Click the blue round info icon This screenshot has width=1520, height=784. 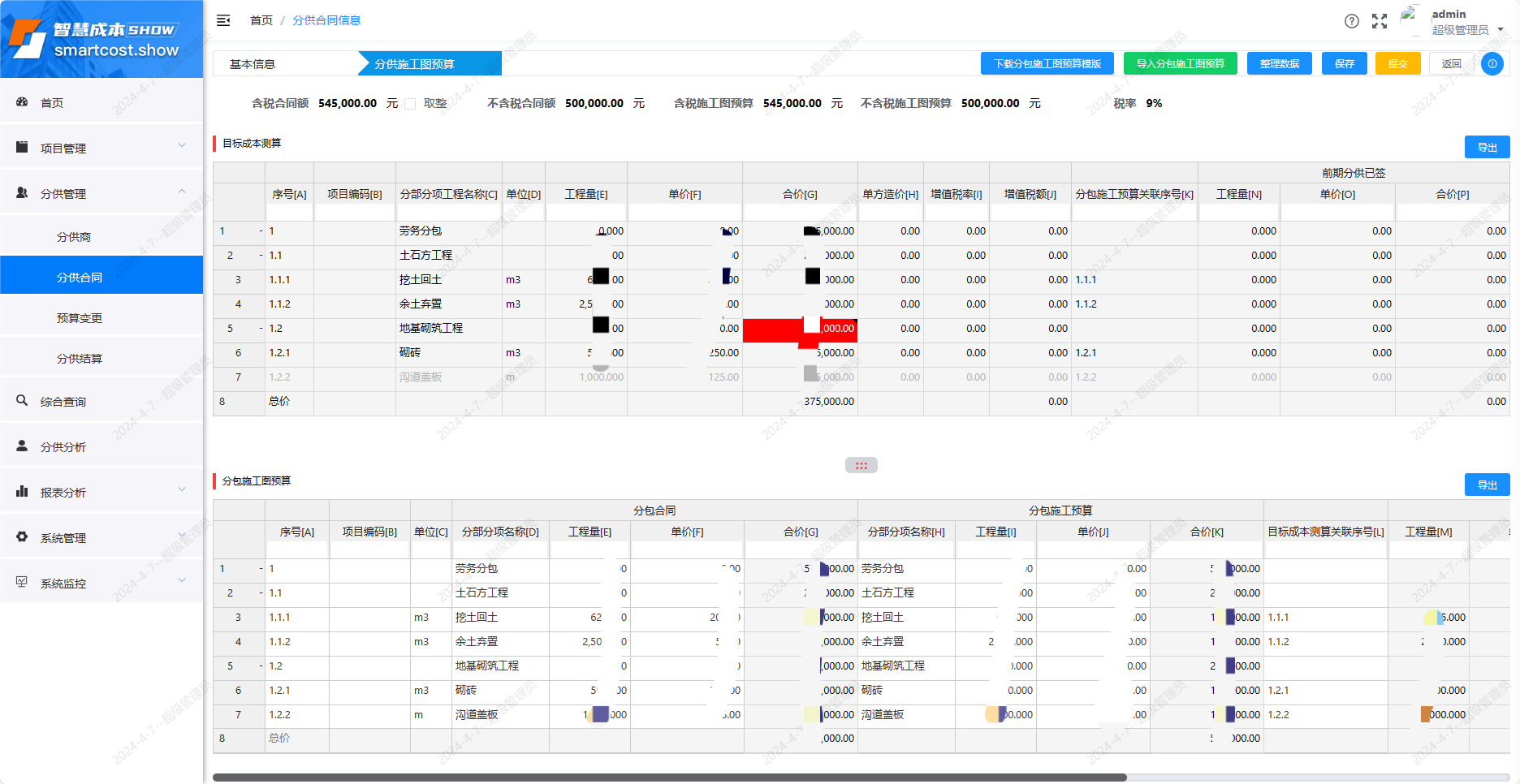1492,63
